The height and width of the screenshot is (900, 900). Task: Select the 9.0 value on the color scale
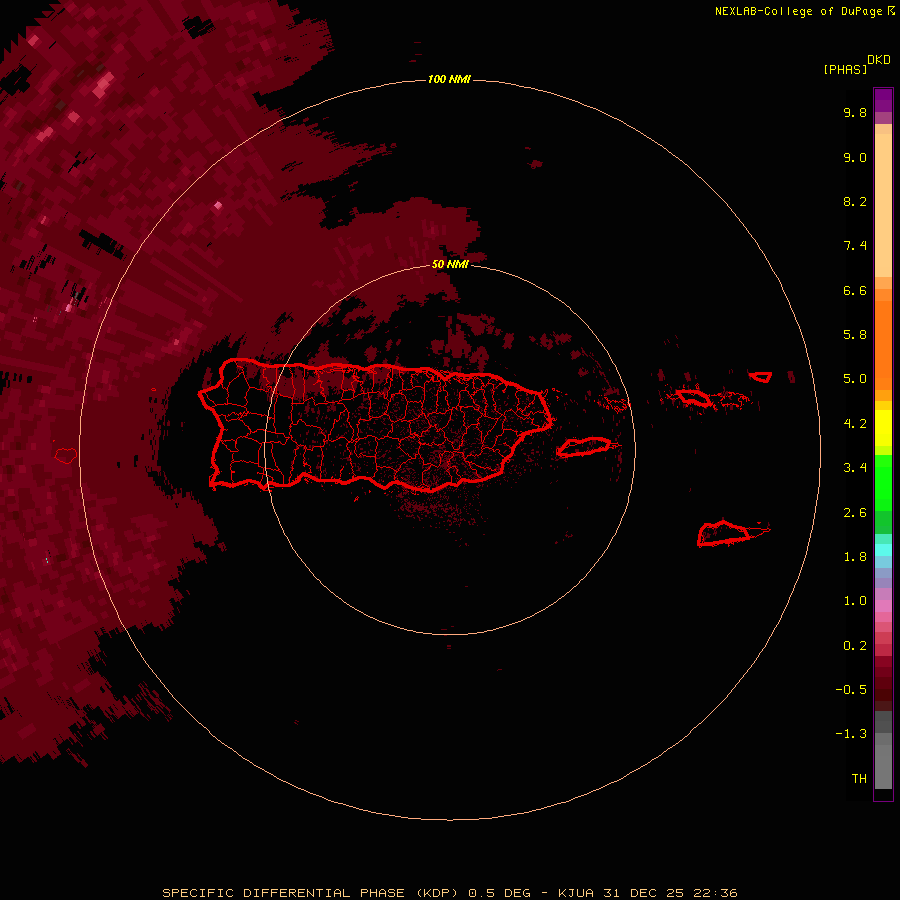(855, 157)
